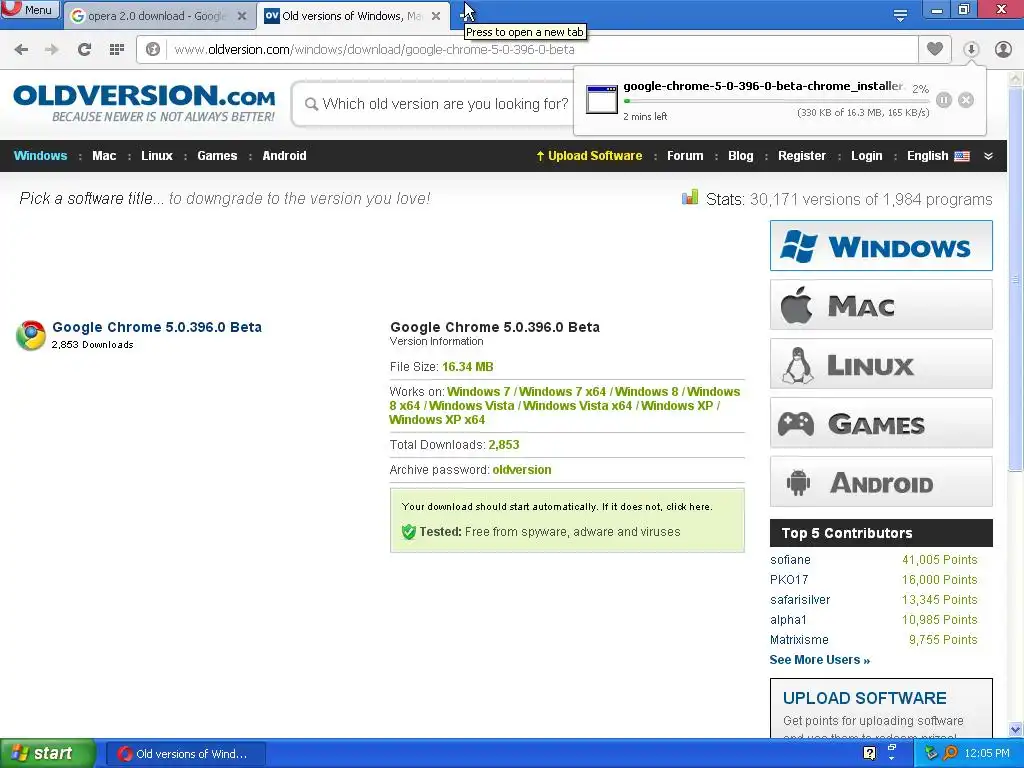Select Old versions of Wind taskbar item
The image size is (1024, 768).
[185, 754]
